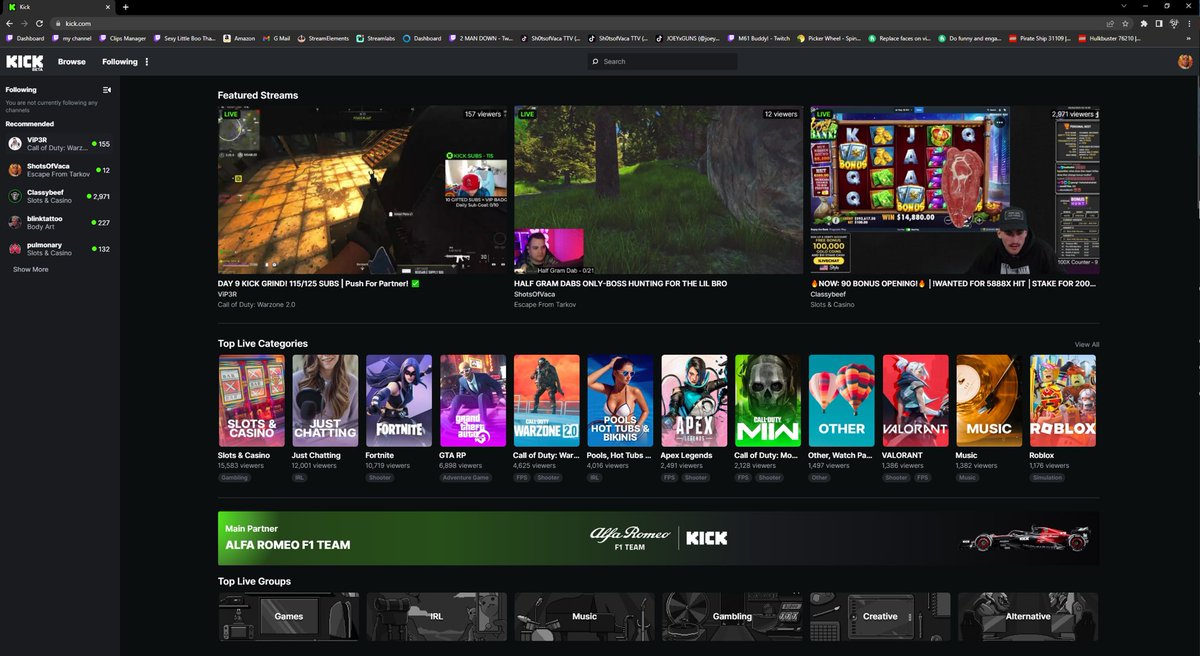
Task: Open Just Chatting category card
Action: tap(325, 400)
